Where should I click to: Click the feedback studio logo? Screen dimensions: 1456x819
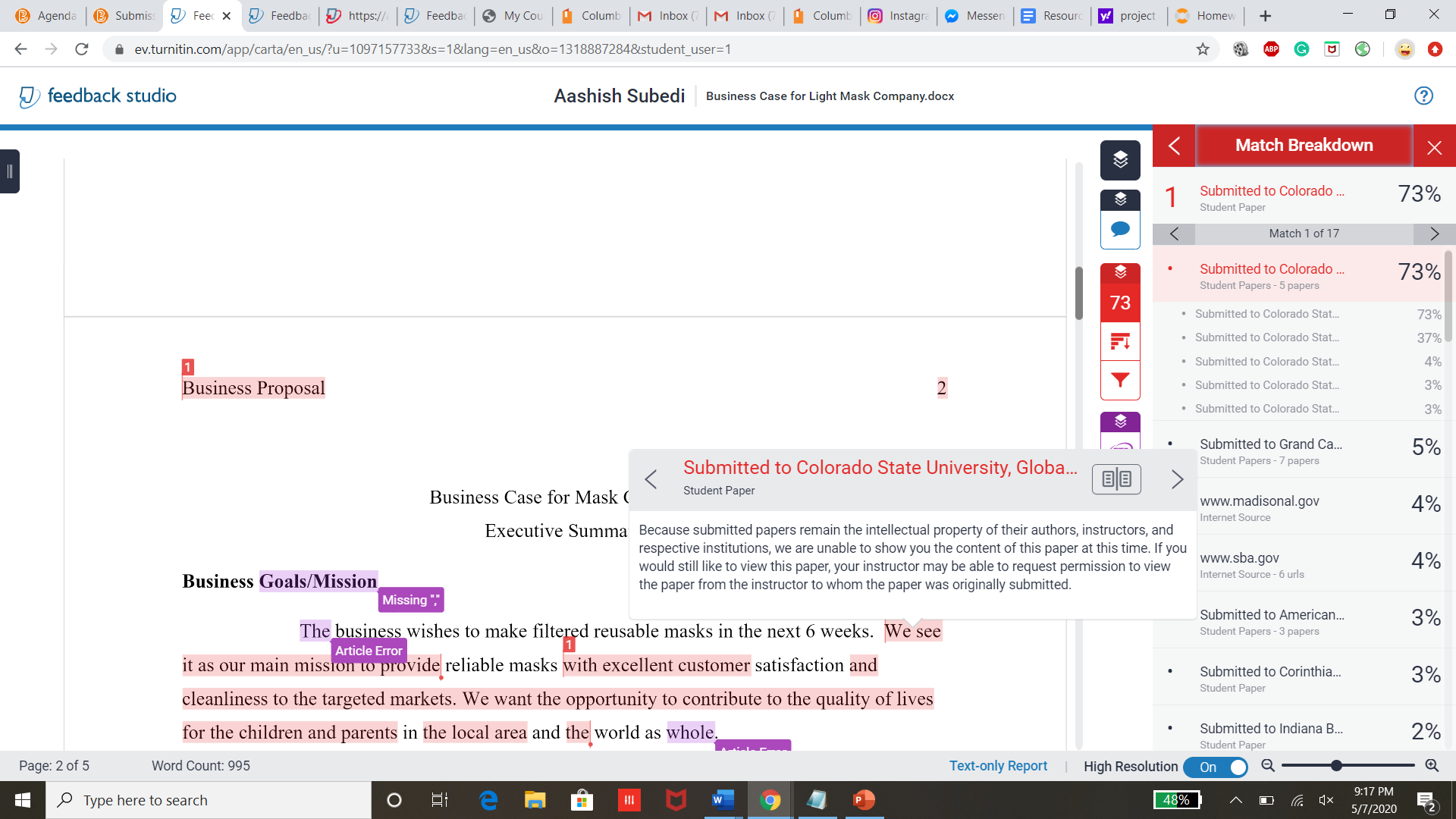[x=97, y=96]
